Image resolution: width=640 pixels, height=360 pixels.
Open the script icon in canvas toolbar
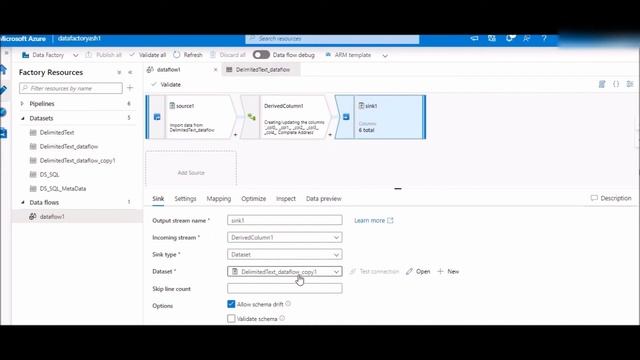[602, 84]
